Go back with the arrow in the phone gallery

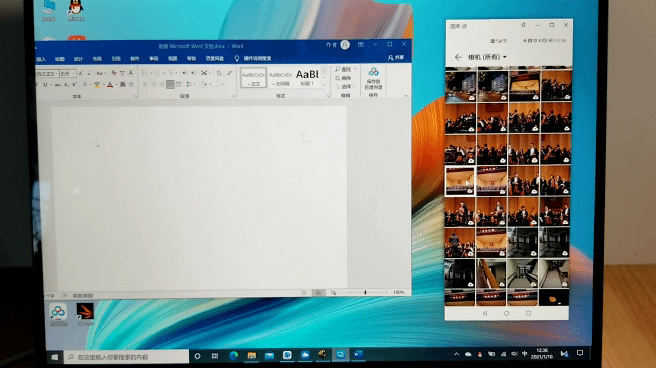click(458, 57)
